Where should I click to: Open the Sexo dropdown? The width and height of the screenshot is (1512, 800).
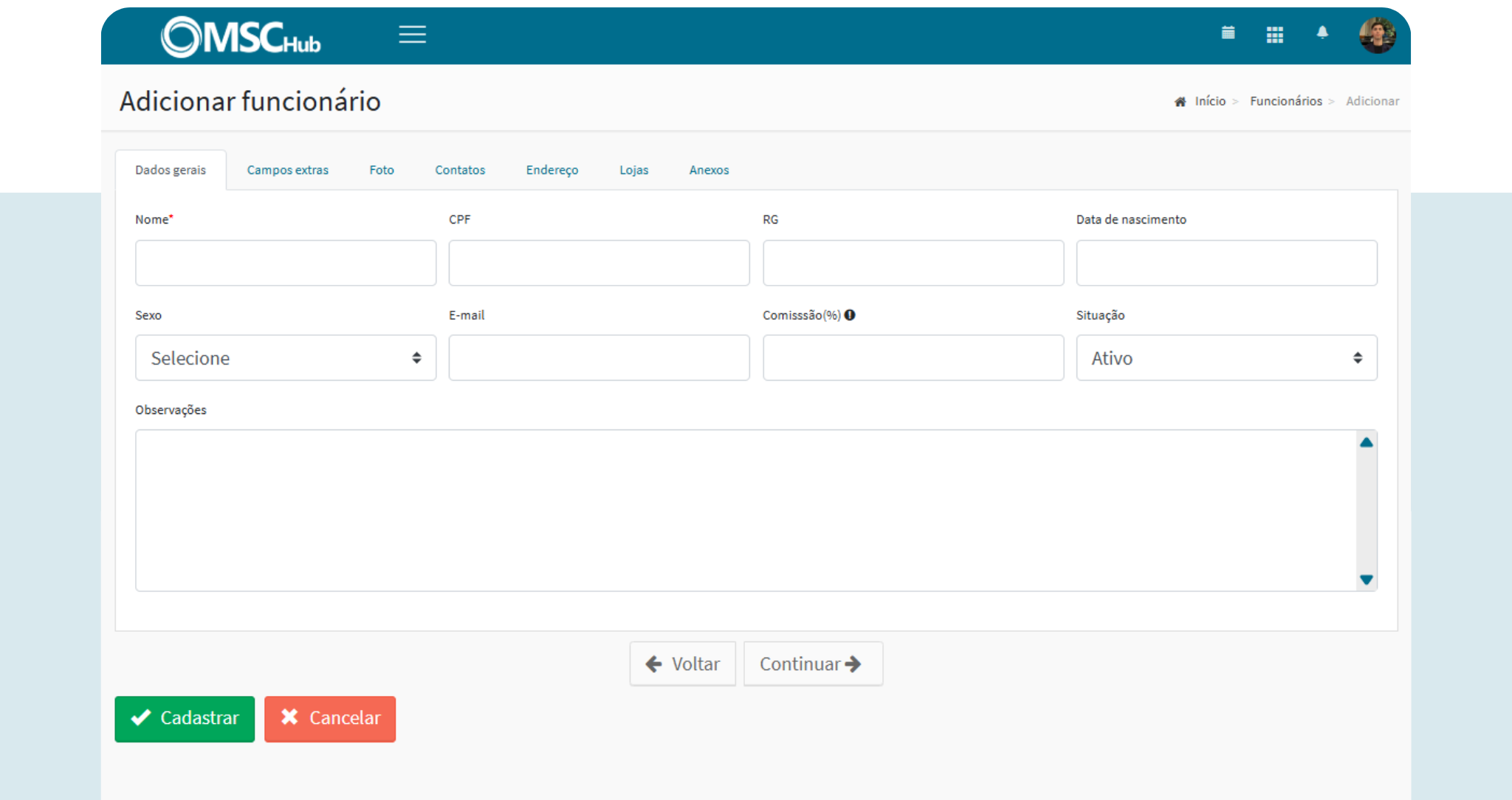click(x=285, y=358)
